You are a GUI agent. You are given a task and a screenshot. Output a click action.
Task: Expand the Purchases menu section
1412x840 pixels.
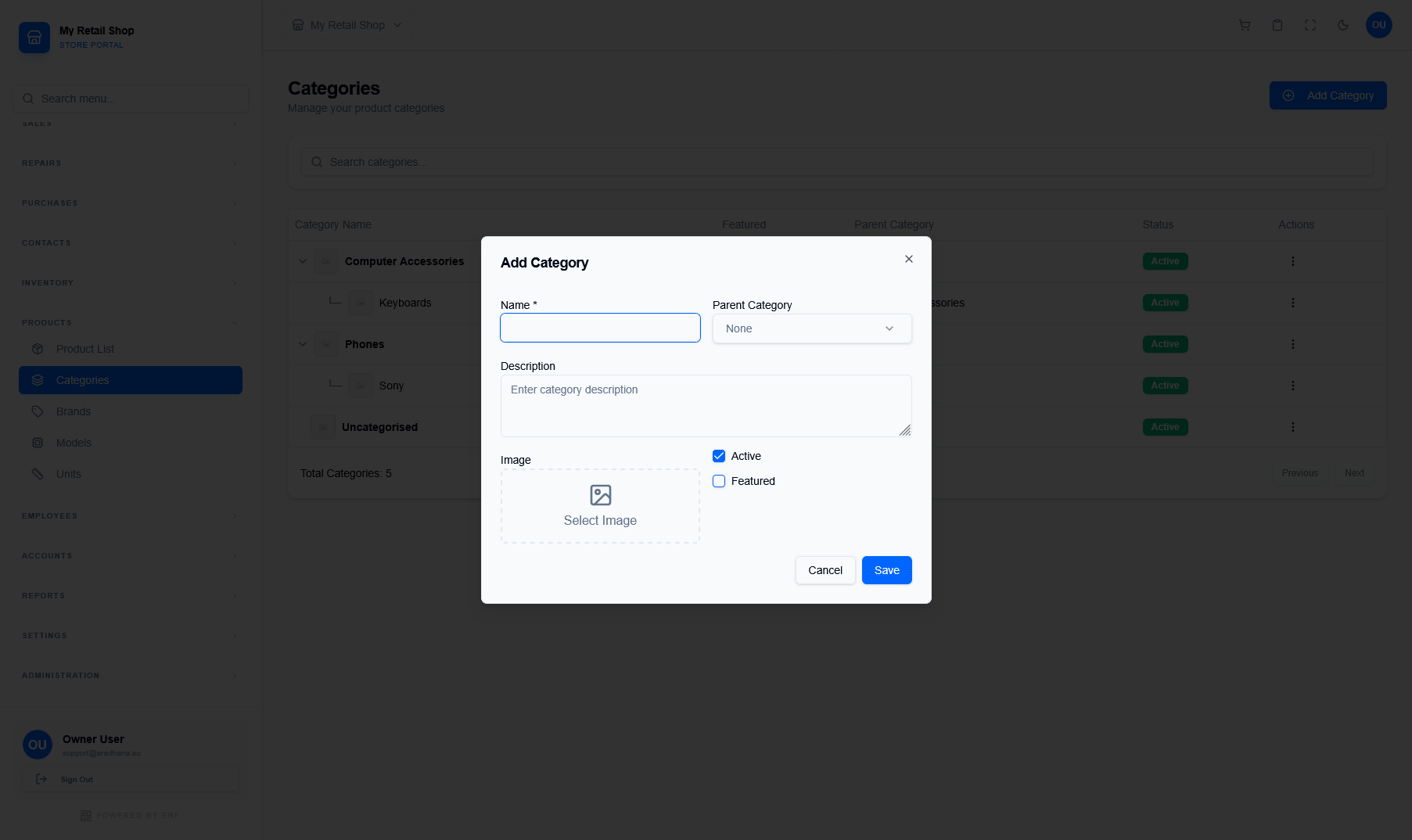tap(130, 203)
